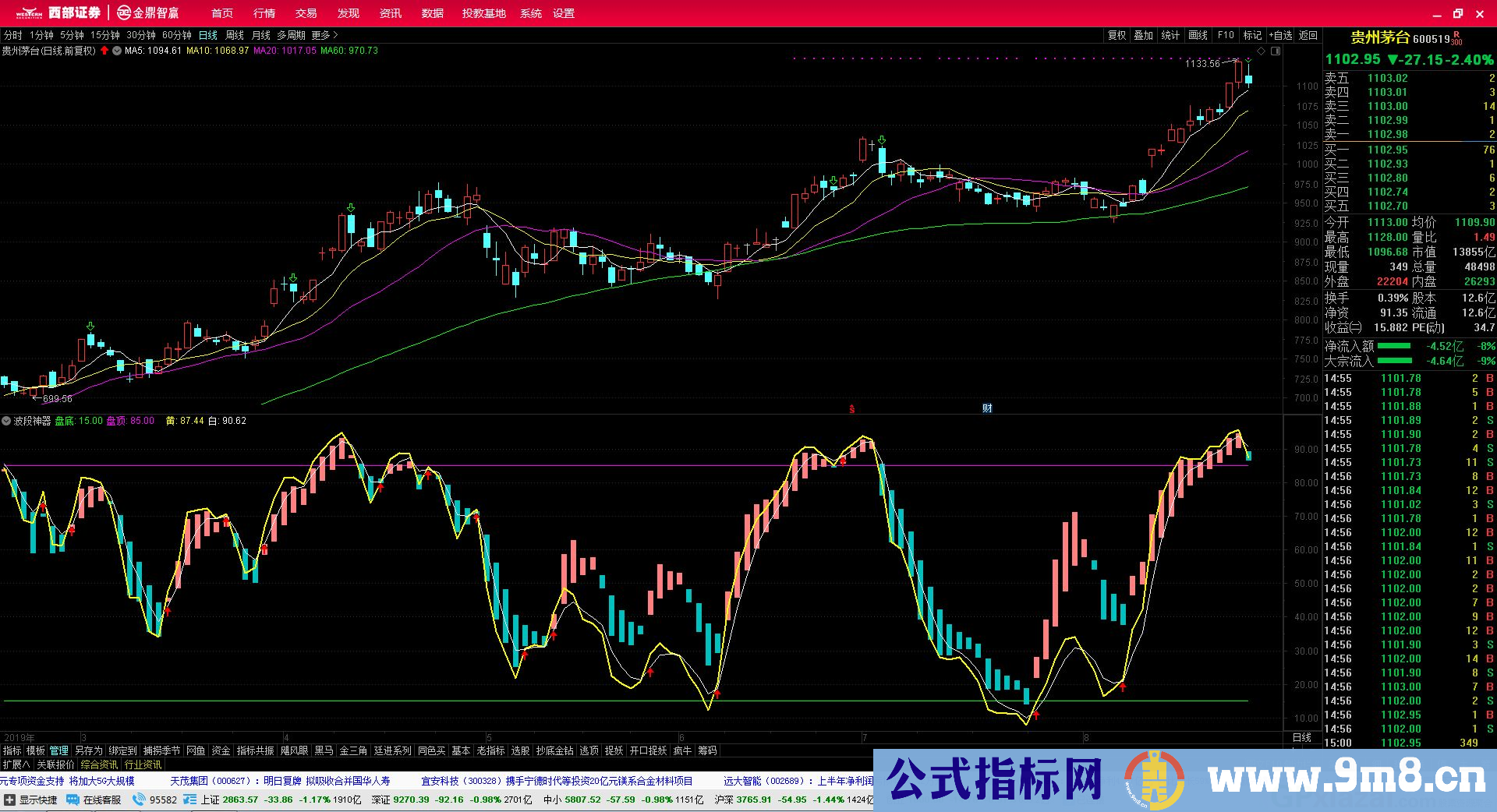This screenshot has height=812, width=1497.
Task: Open the 行情 menu
Action: (264, 13)
